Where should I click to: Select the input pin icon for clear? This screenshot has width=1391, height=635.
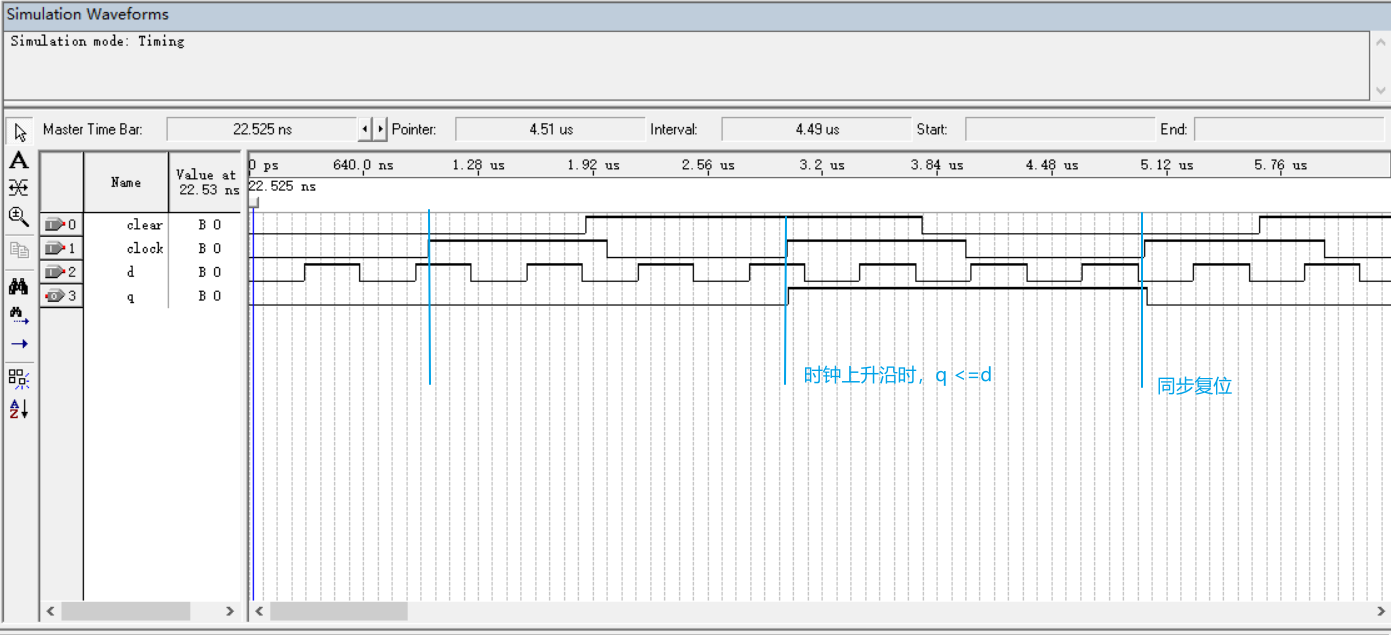tap(54, 225)
